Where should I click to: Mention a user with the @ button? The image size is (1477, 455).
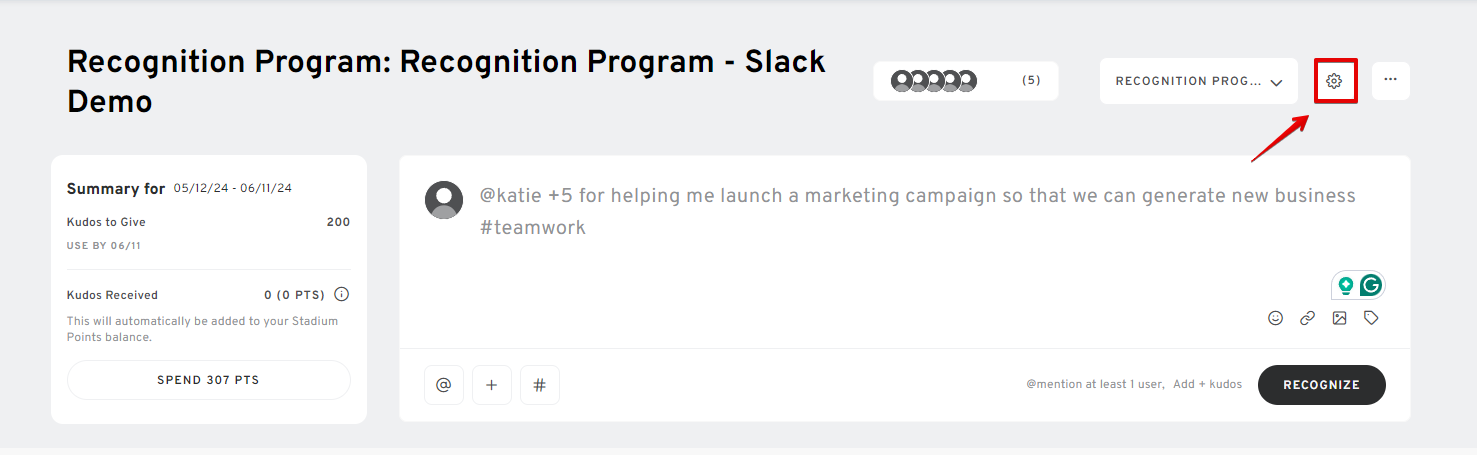(444, 385)
